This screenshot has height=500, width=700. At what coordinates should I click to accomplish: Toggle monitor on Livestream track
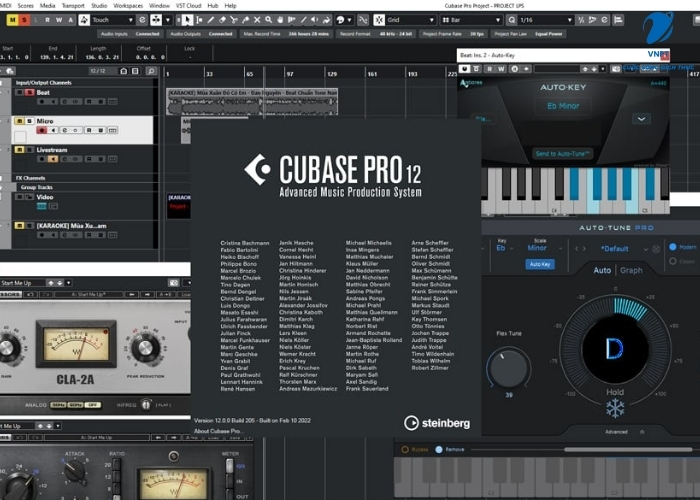point(53,159)
